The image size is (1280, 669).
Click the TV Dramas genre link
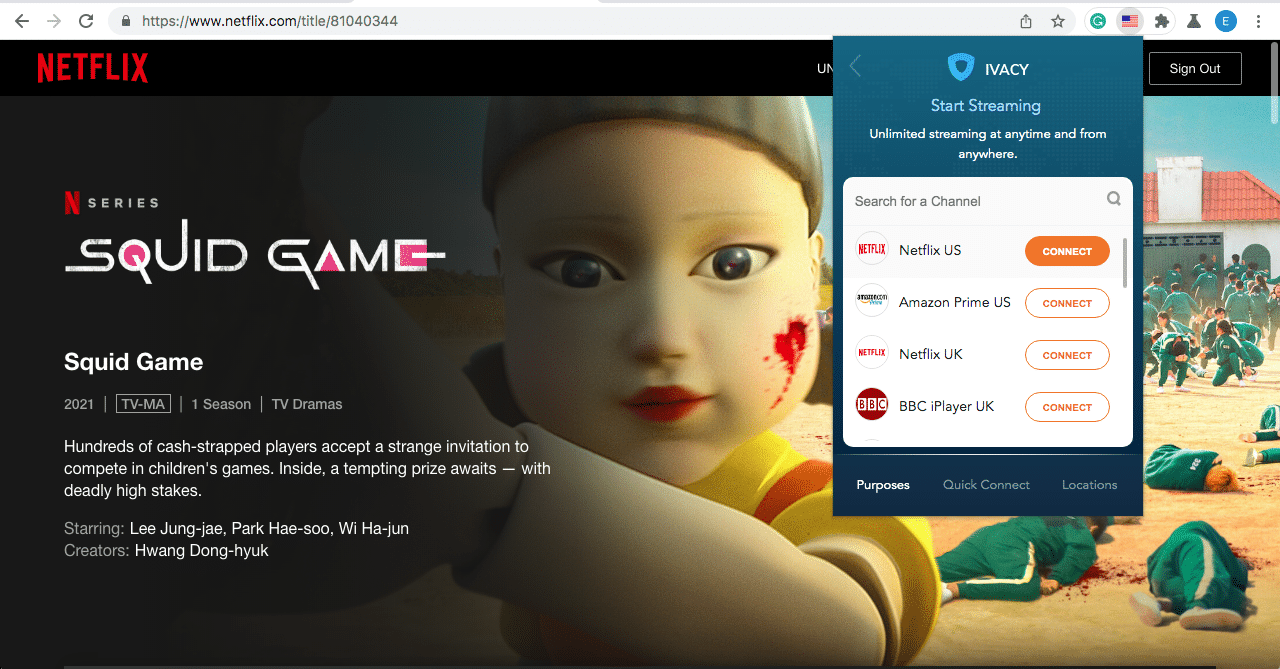coord(307,404)
